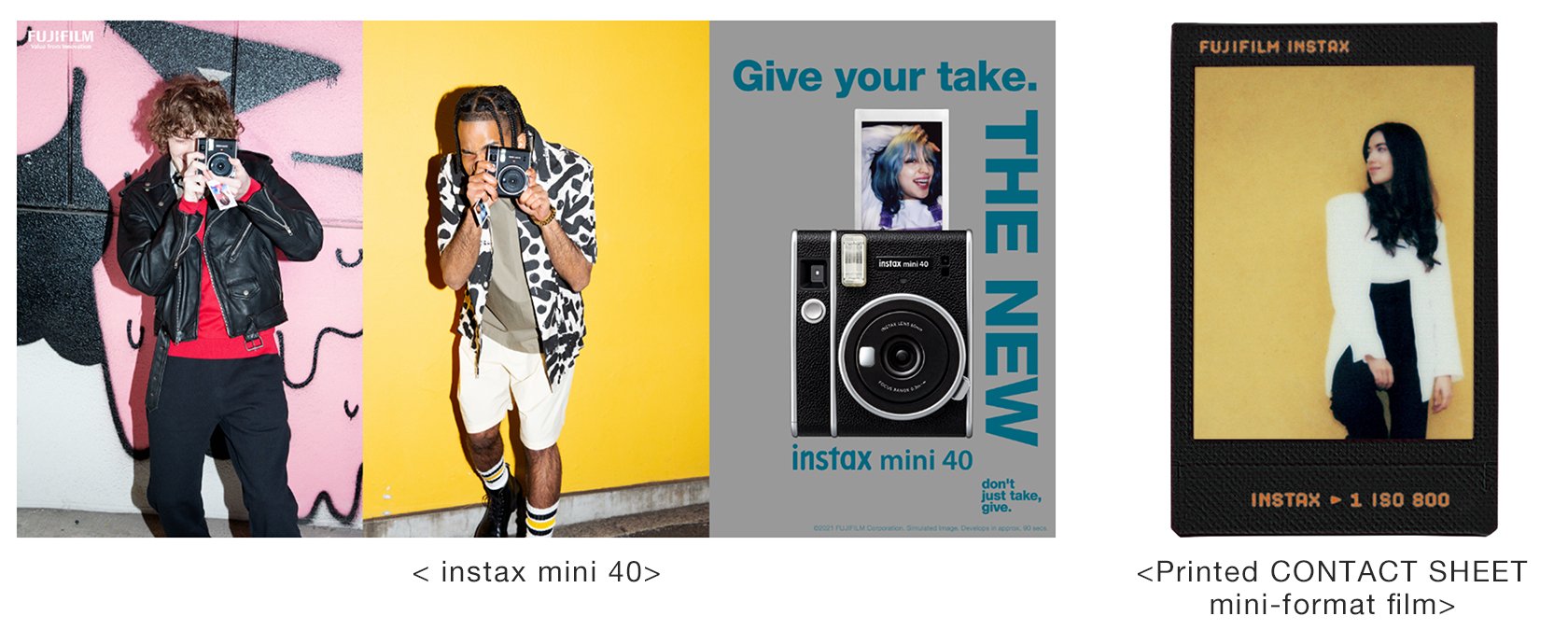Click the 'Printed CONTACT SHEET mini-format film' caption
1568x630 pixels.
pyautogui.click(x=1332, y=588)
